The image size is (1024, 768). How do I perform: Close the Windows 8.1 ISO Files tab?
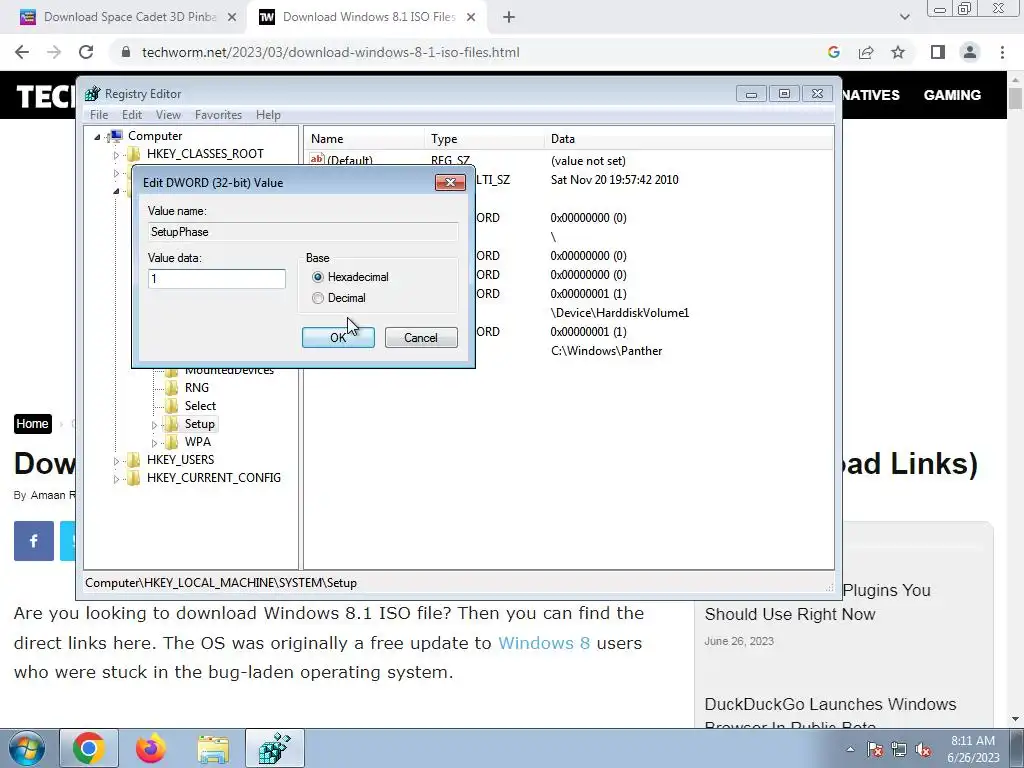coord(471,18)
